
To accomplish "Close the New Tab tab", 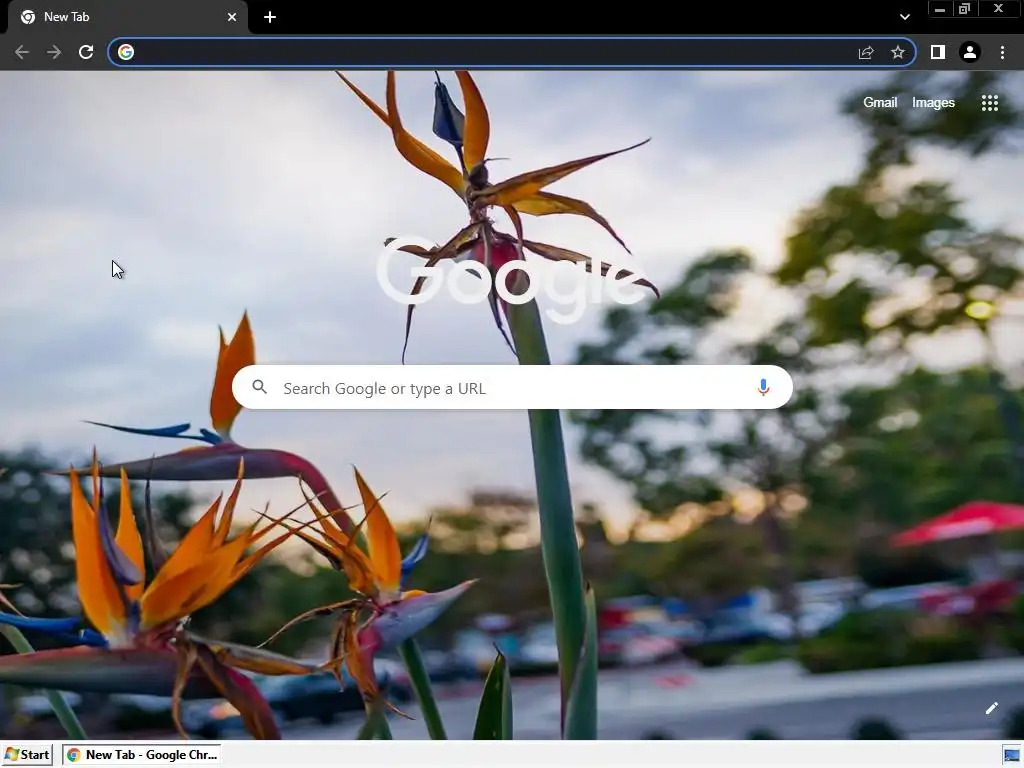I will 232,17.
